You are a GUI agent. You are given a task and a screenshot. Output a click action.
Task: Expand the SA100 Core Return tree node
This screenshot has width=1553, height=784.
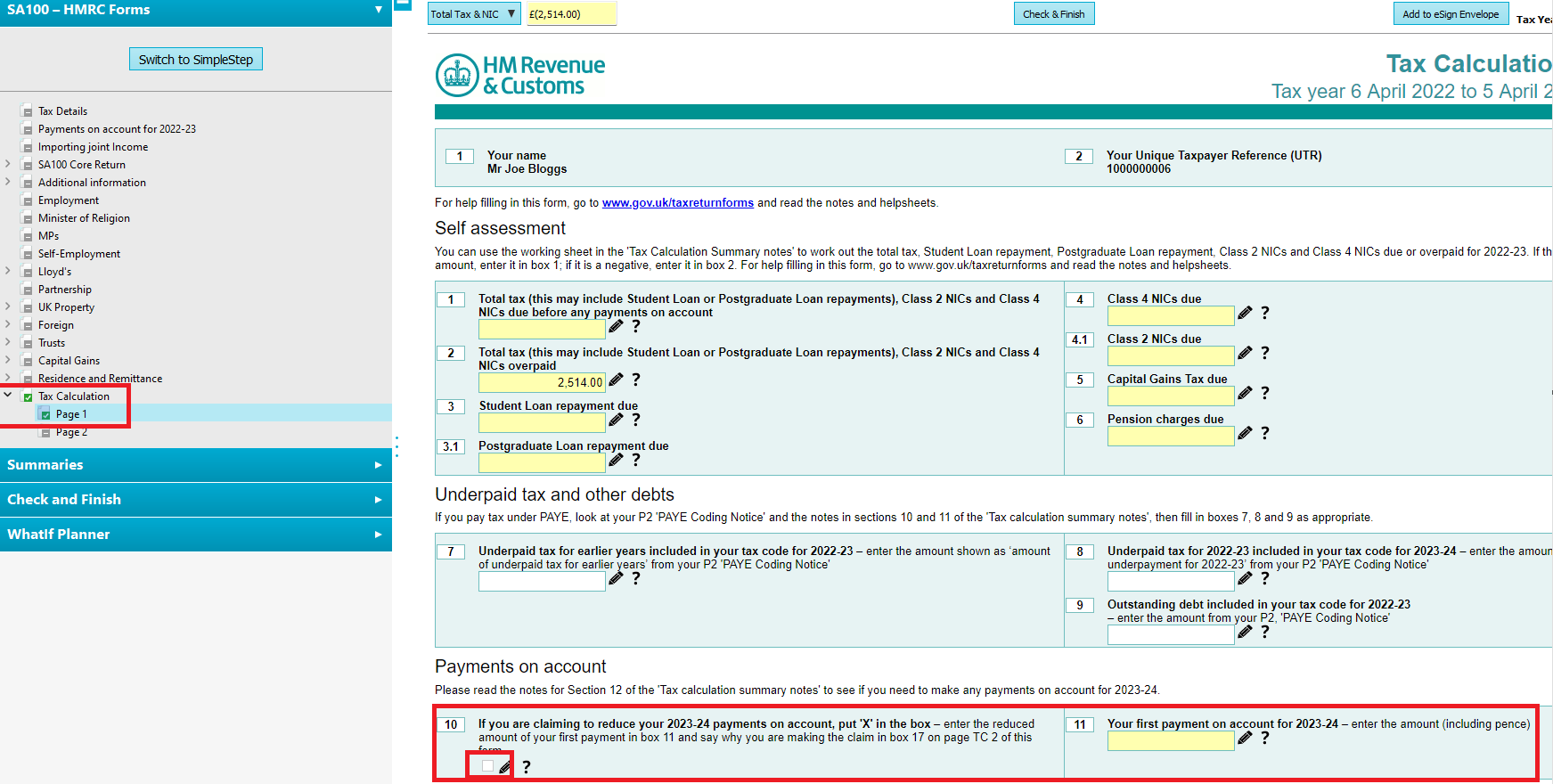pos(8,164)
